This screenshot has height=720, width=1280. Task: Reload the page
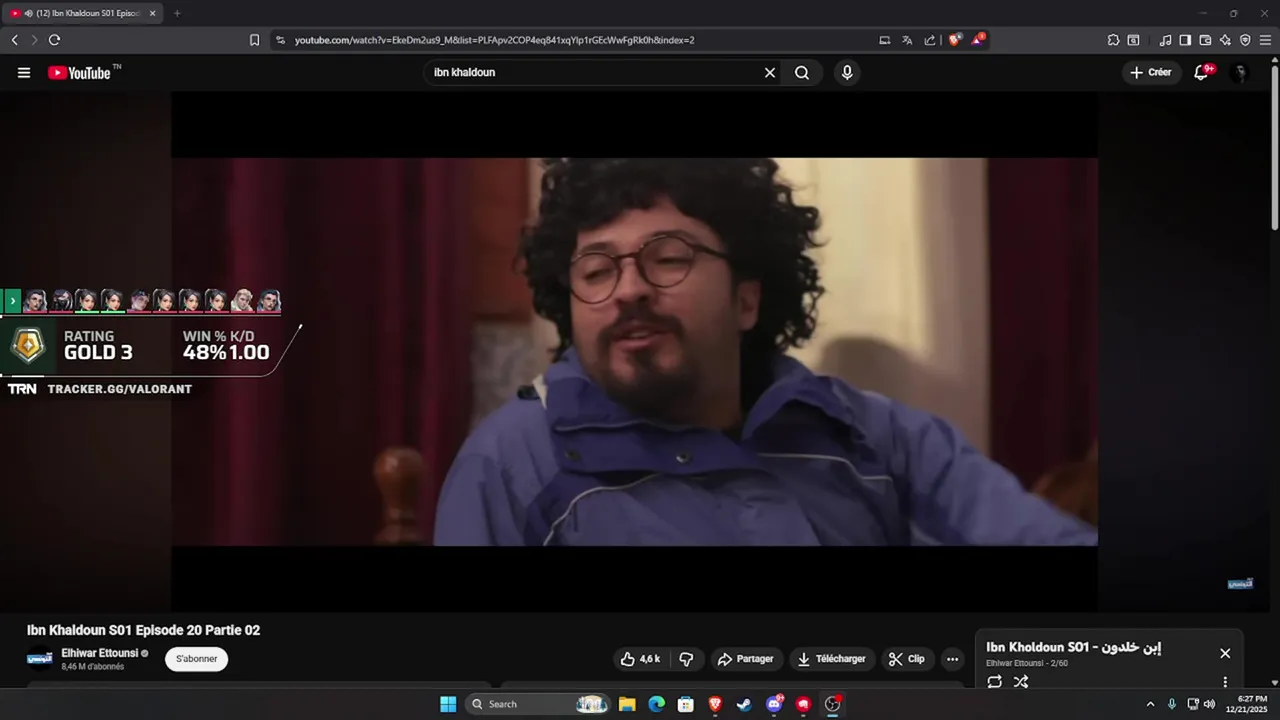[54, 40]
